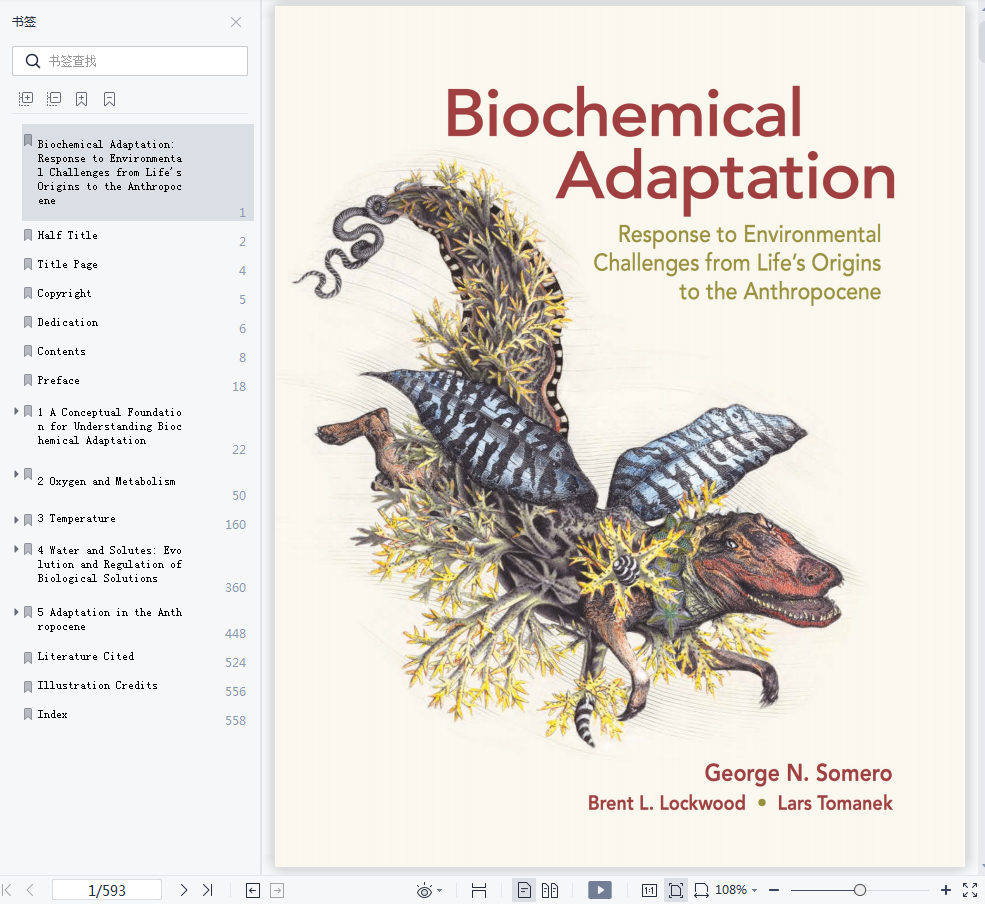The height and width of the screenshot is (904, 985).
Task: Go to the previous page
Action: 30,890
